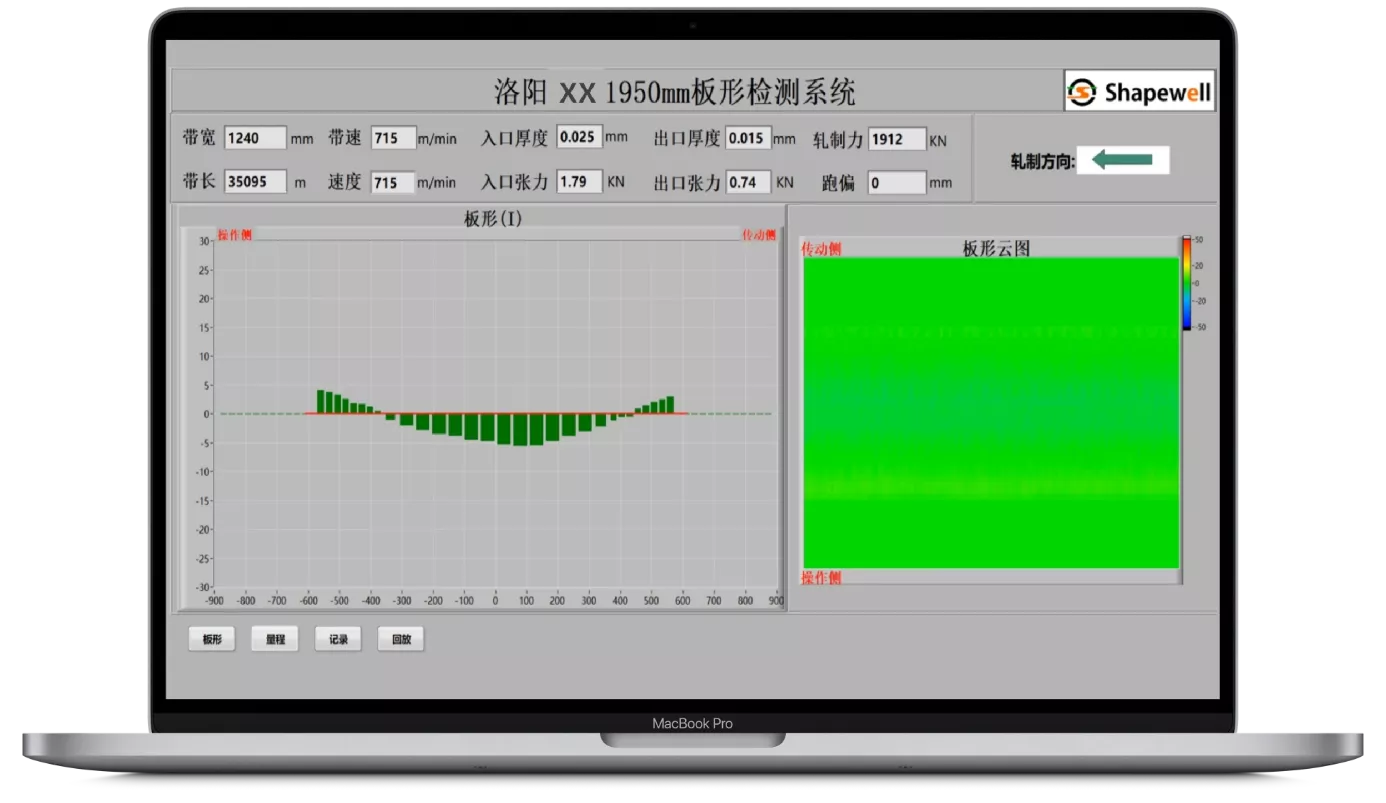Click the 洛阳 XX 1950mm板形检测系统 title
This screenshot has width=1386, height=803.
675,92
